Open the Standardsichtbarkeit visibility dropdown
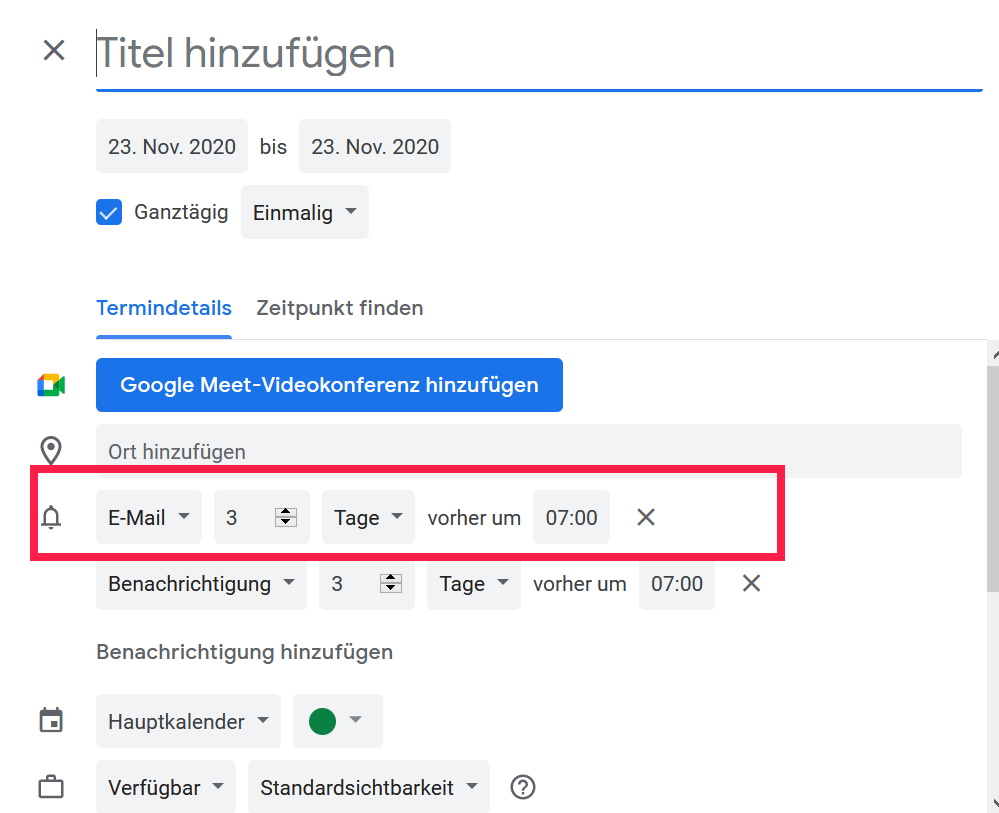999x813 pixels. pyautogui.click(x=368, y=787)
